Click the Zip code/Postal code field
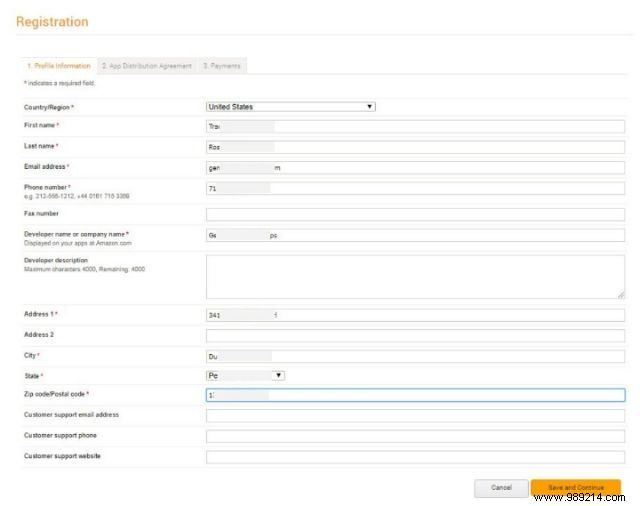Image resolution: width=640 pixels, height=506 pixels. [x=415, y=395]
